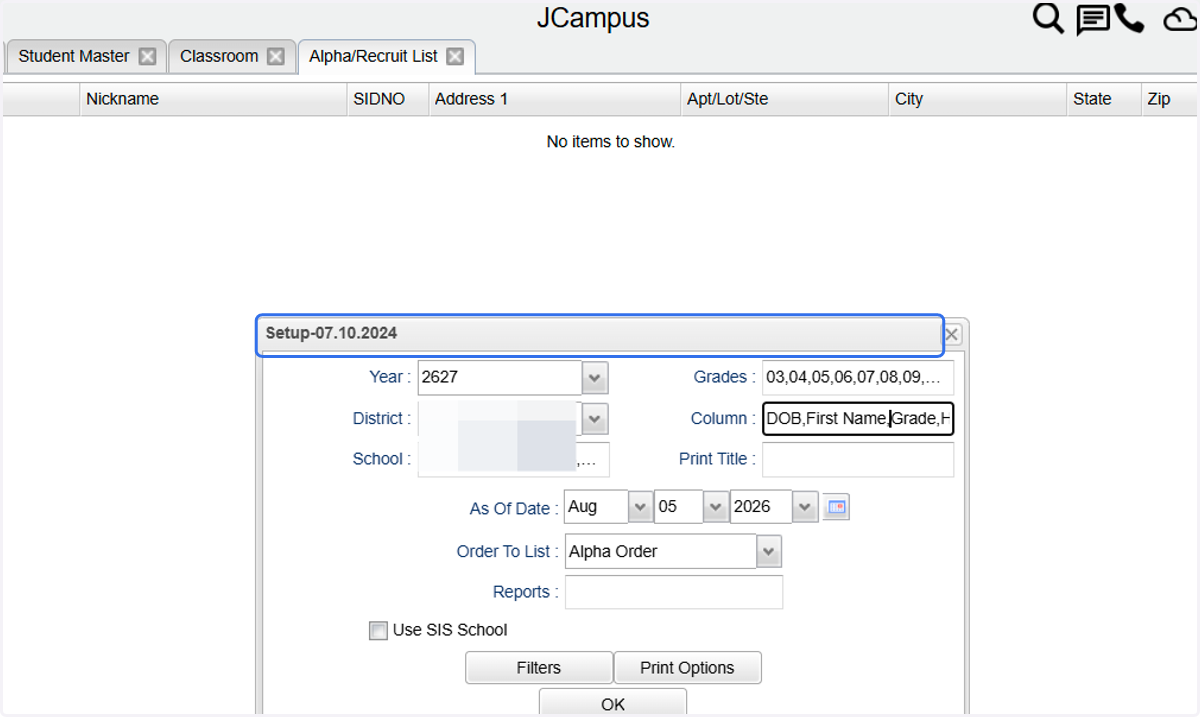
Task: Open the chat message icon
Action: point(1093,19)
